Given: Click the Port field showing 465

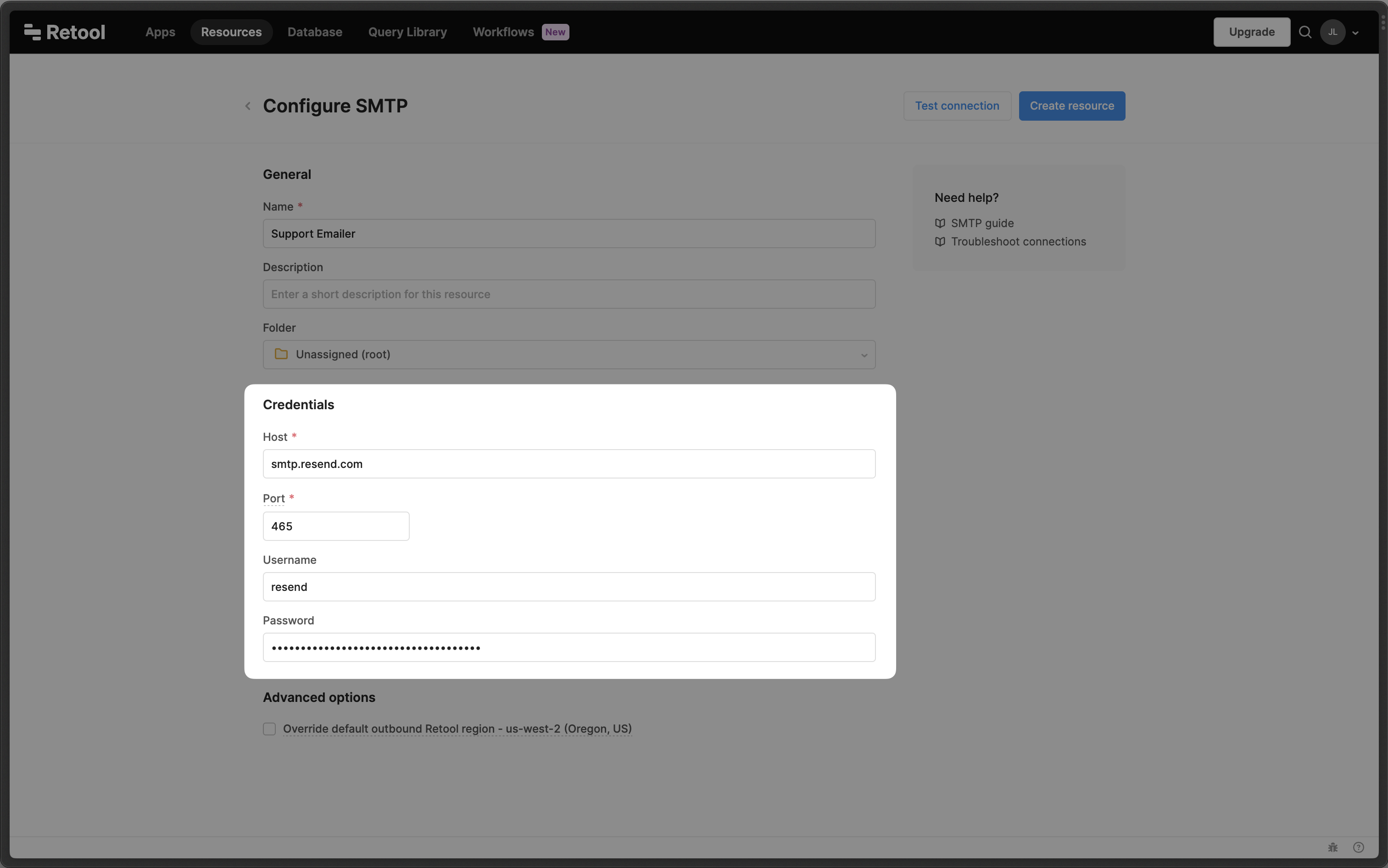Looking at the screenshot, I should pyautogui.click(x=336, y=526).
